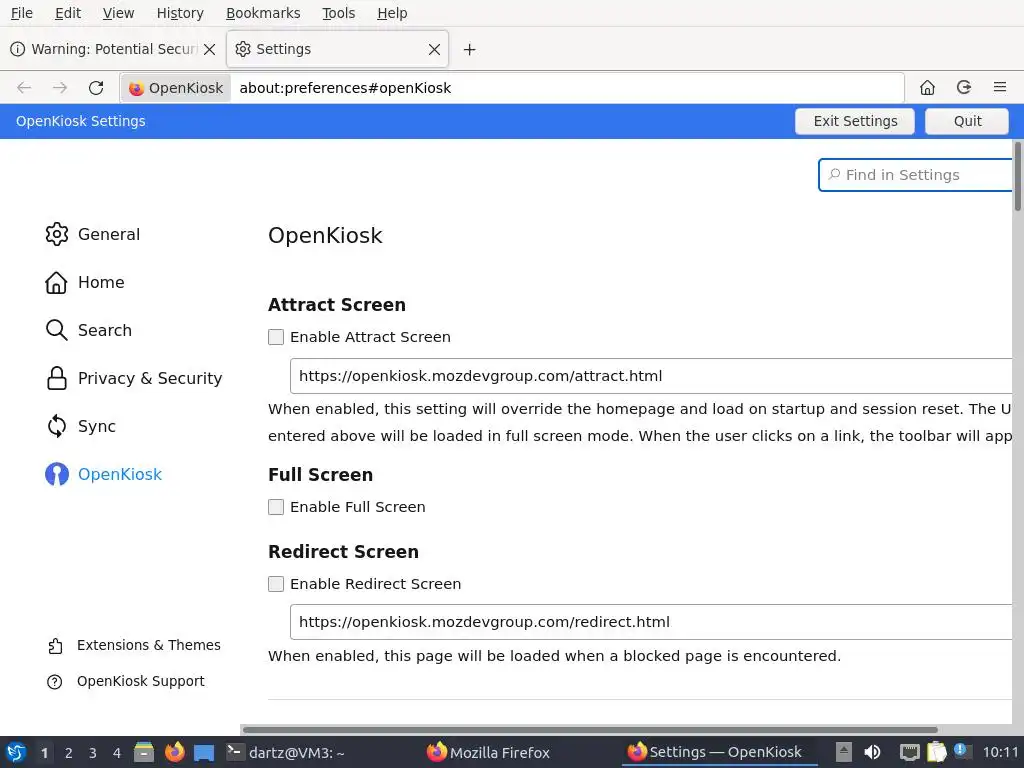
Task: Enable Full Screen checkbox
Action: tap(276, 507)
